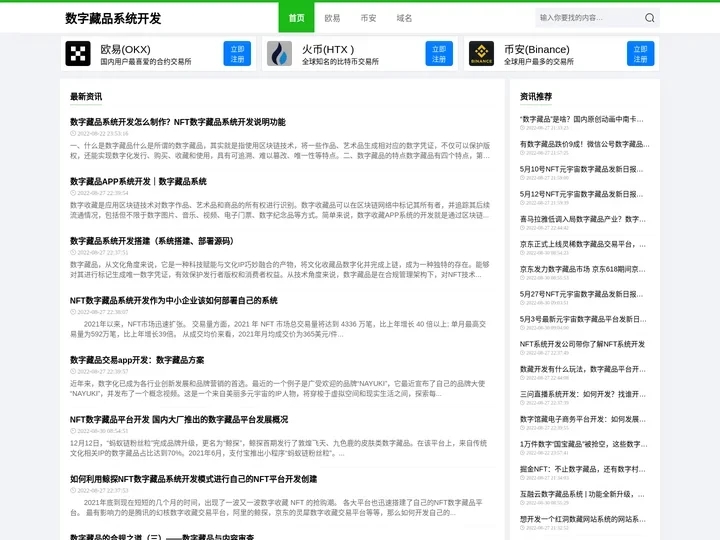Open sidebar item 互融云数字藏品系统 | 功能全新升级
Image resolution: width=720 pixels, height=540 pixels.
point(582,495)
